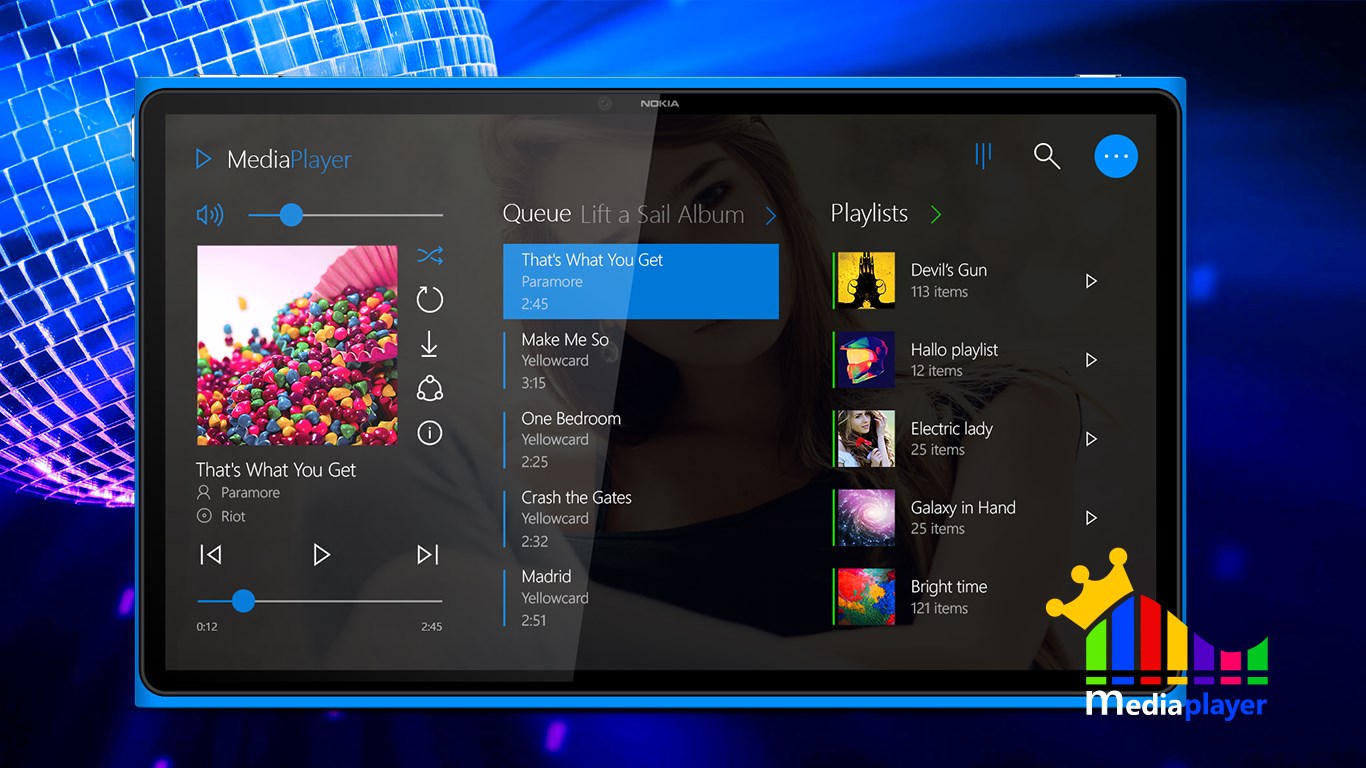Image resolution: width=1366 pixels, height=768 pixels.
Task: Click 121 items count
Action: tap(939, 608)
